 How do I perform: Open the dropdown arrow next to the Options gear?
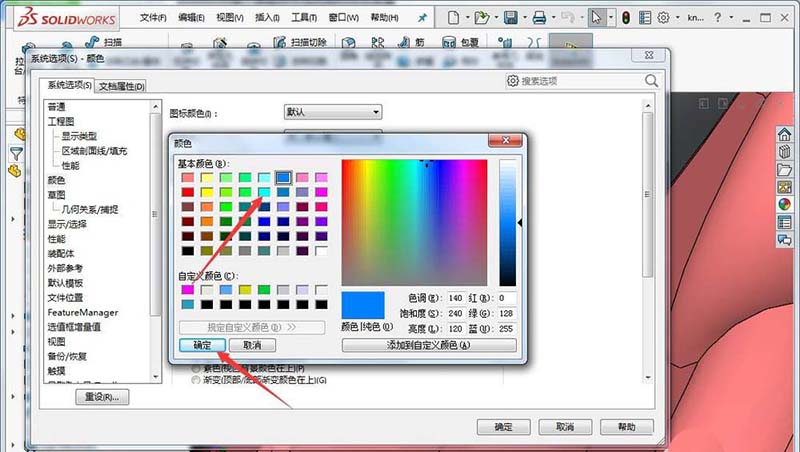678,18
